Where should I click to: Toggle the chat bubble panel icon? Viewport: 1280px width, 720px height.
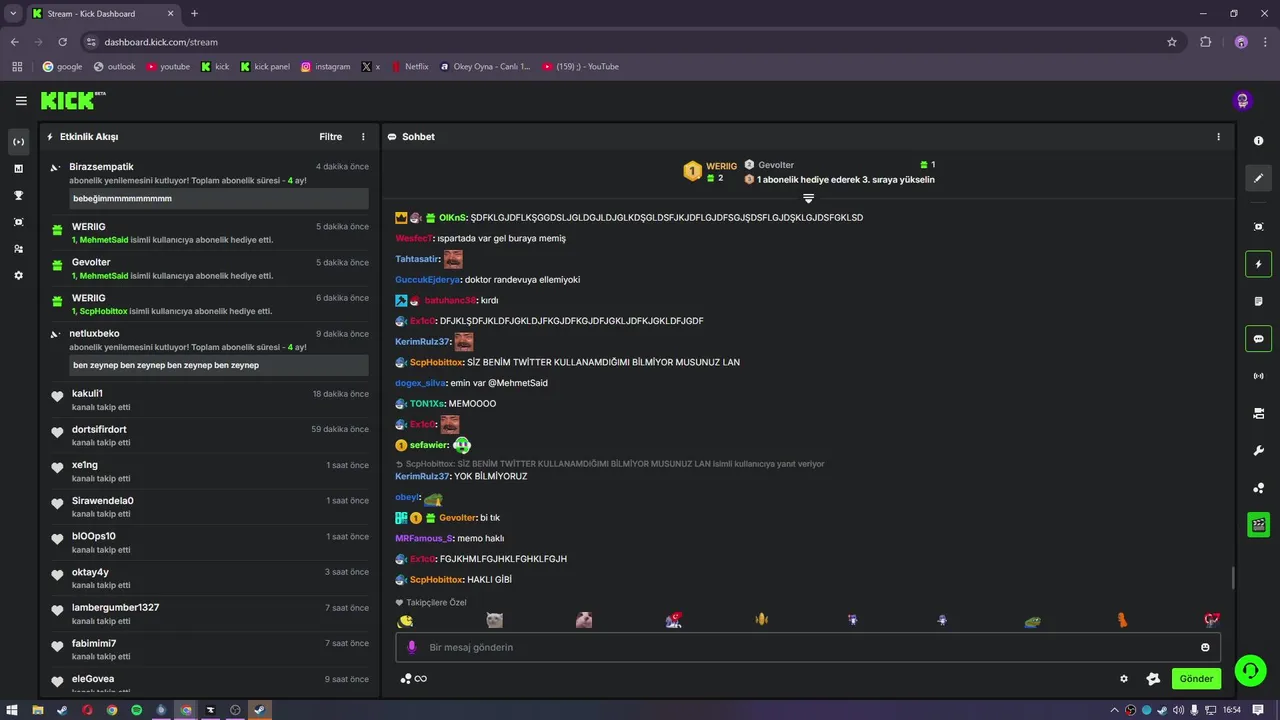[x=1259, y=339]
